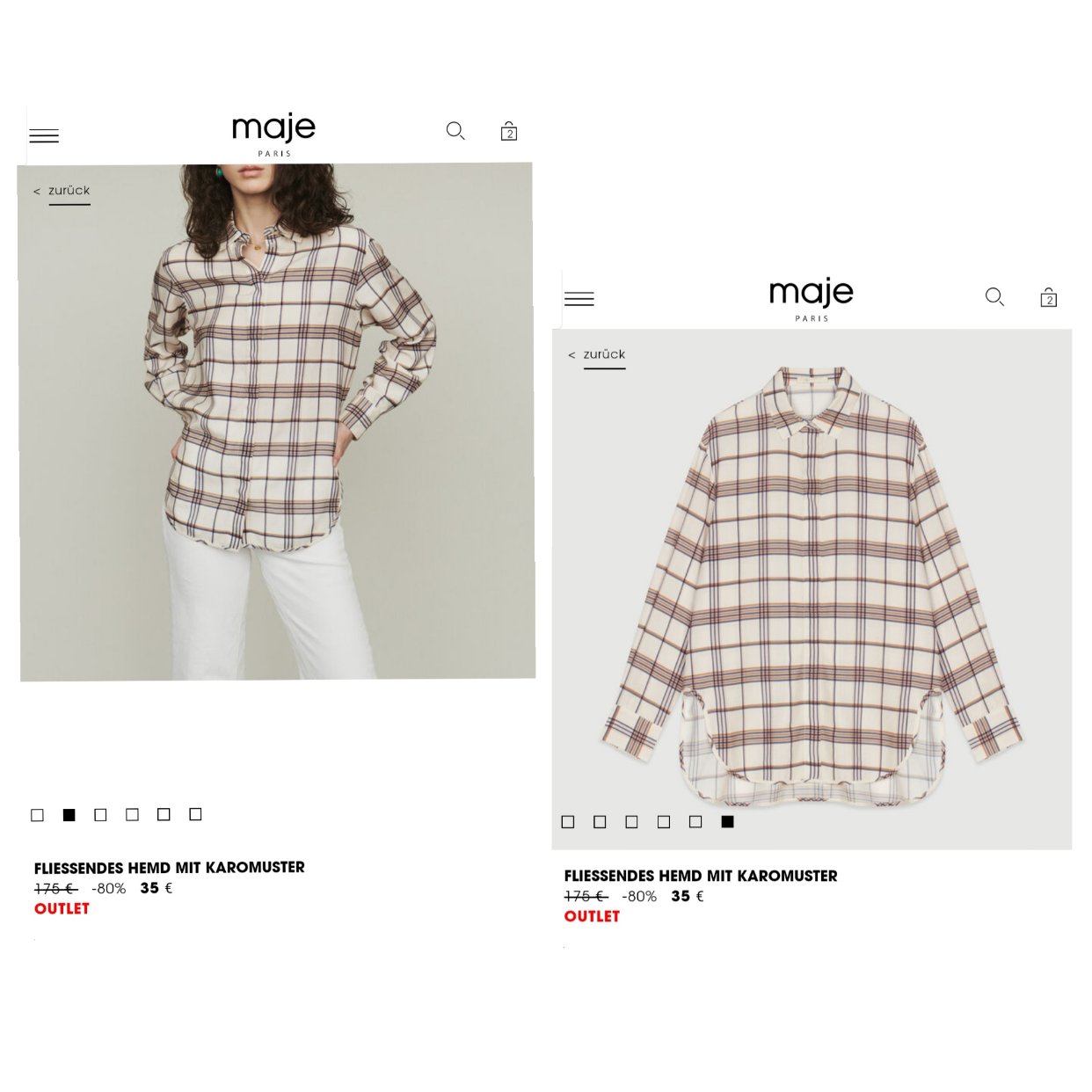Open hamburger menu in left screenshot

click(44, 135)
